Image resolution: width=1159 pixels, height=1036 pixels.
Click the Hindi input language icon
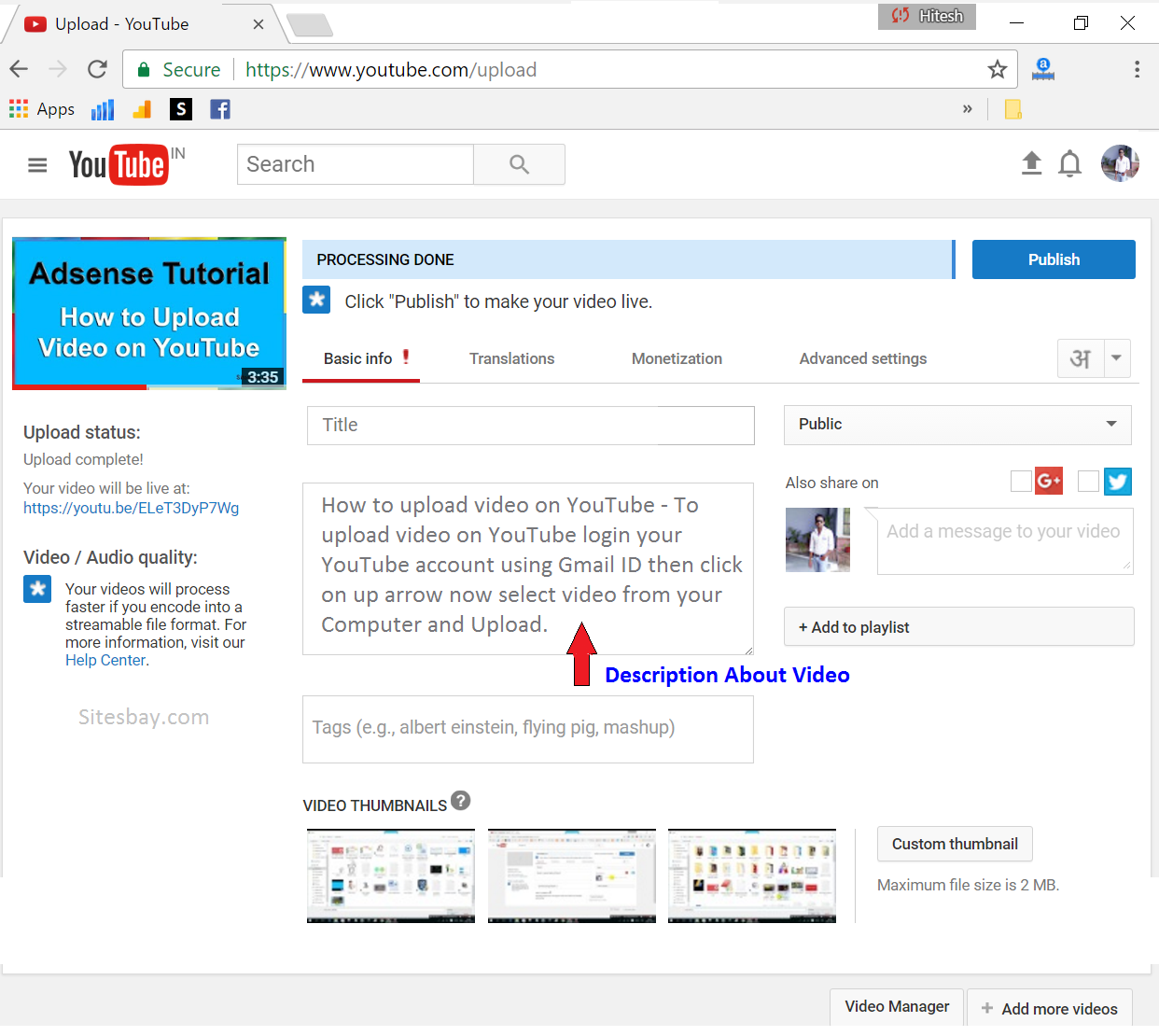1081,358
